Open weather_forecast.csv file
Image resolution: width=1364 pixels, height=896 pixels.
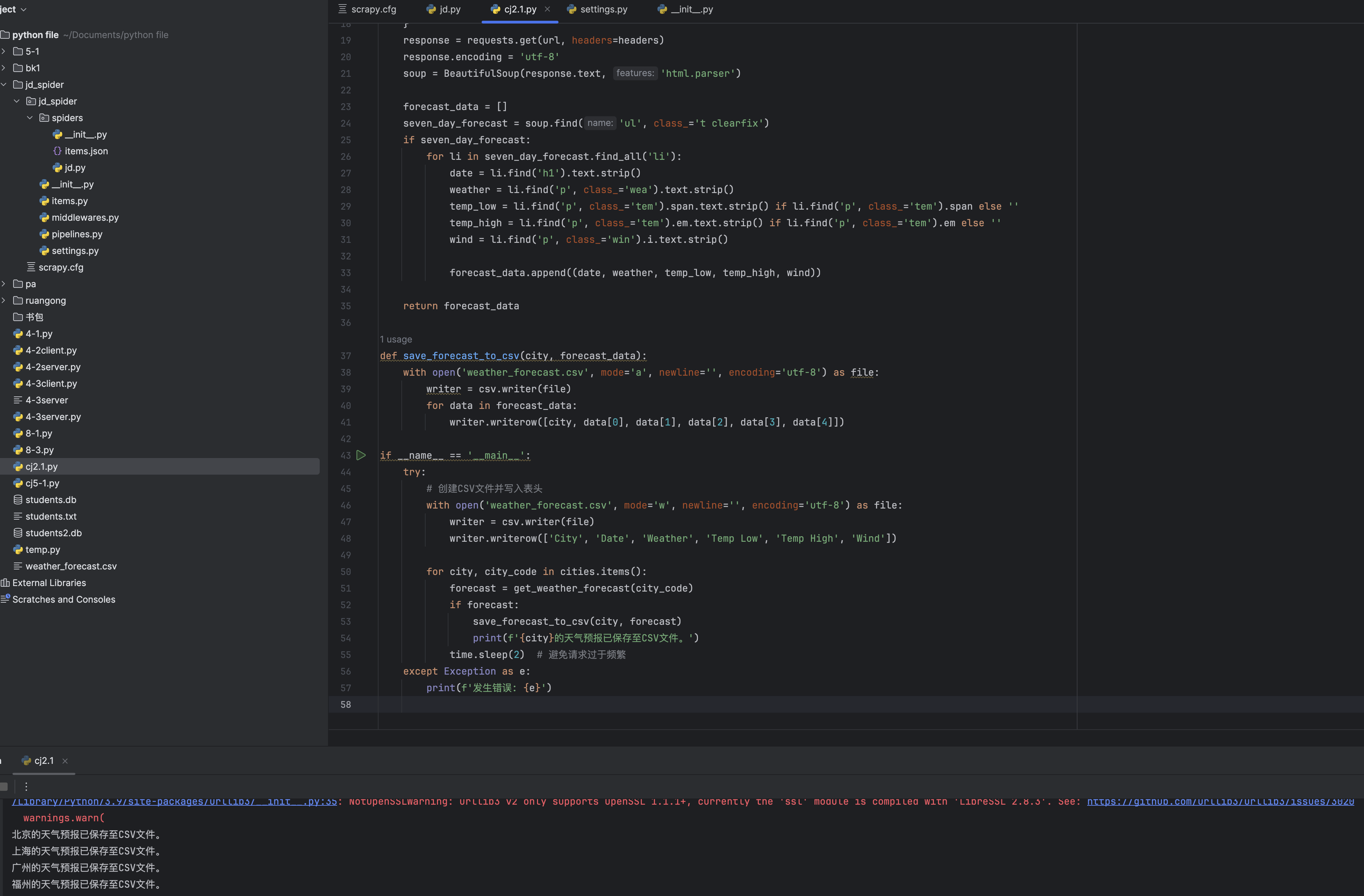pos(65,566)
